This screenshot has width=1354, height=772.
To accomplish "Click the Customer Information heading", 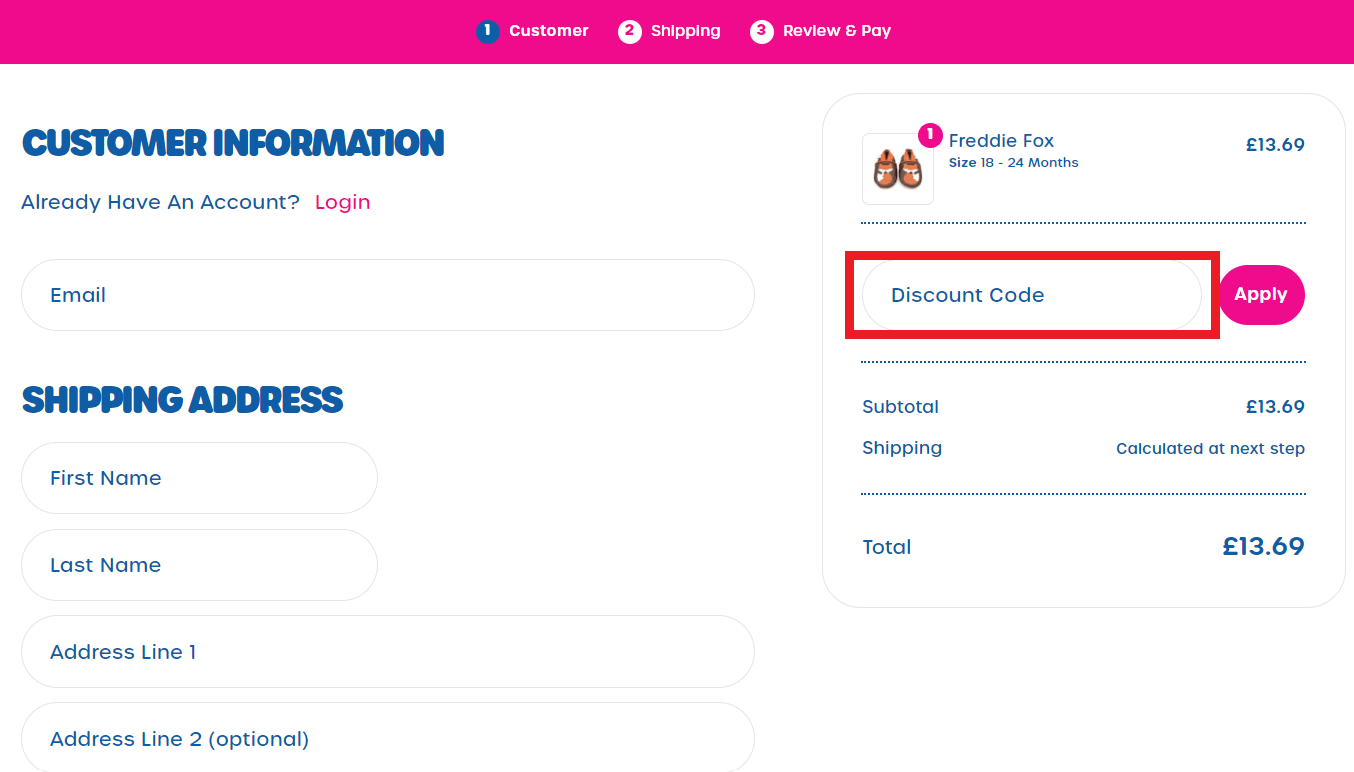I will [x=233, y=143].
